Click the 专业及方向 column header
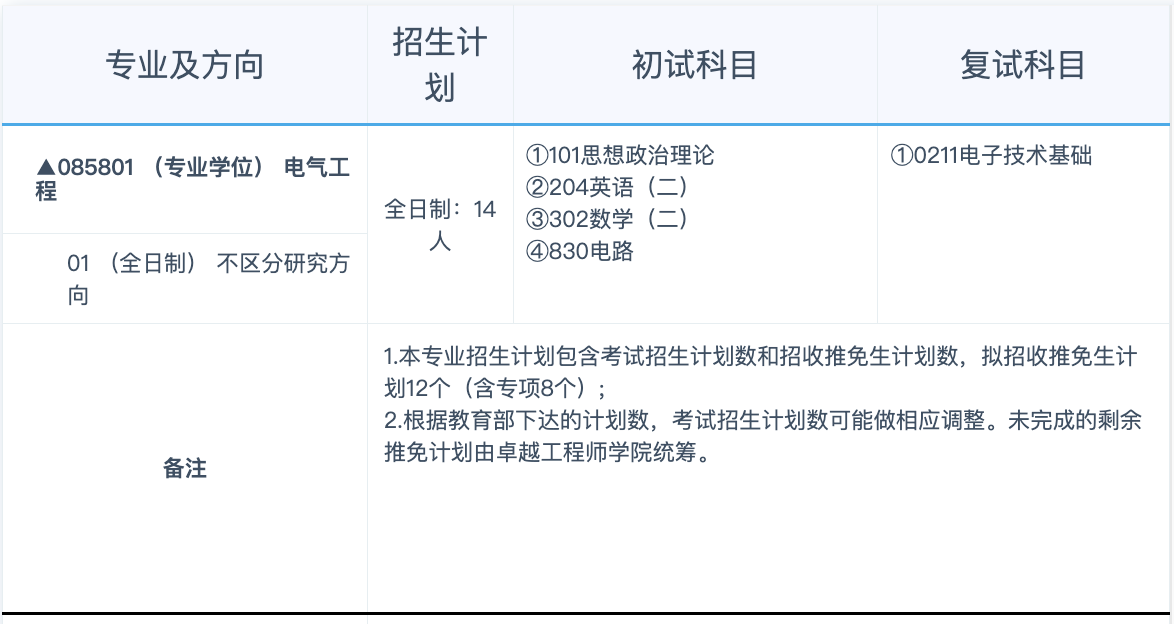 pyautogui.click(x=184, y=65)
